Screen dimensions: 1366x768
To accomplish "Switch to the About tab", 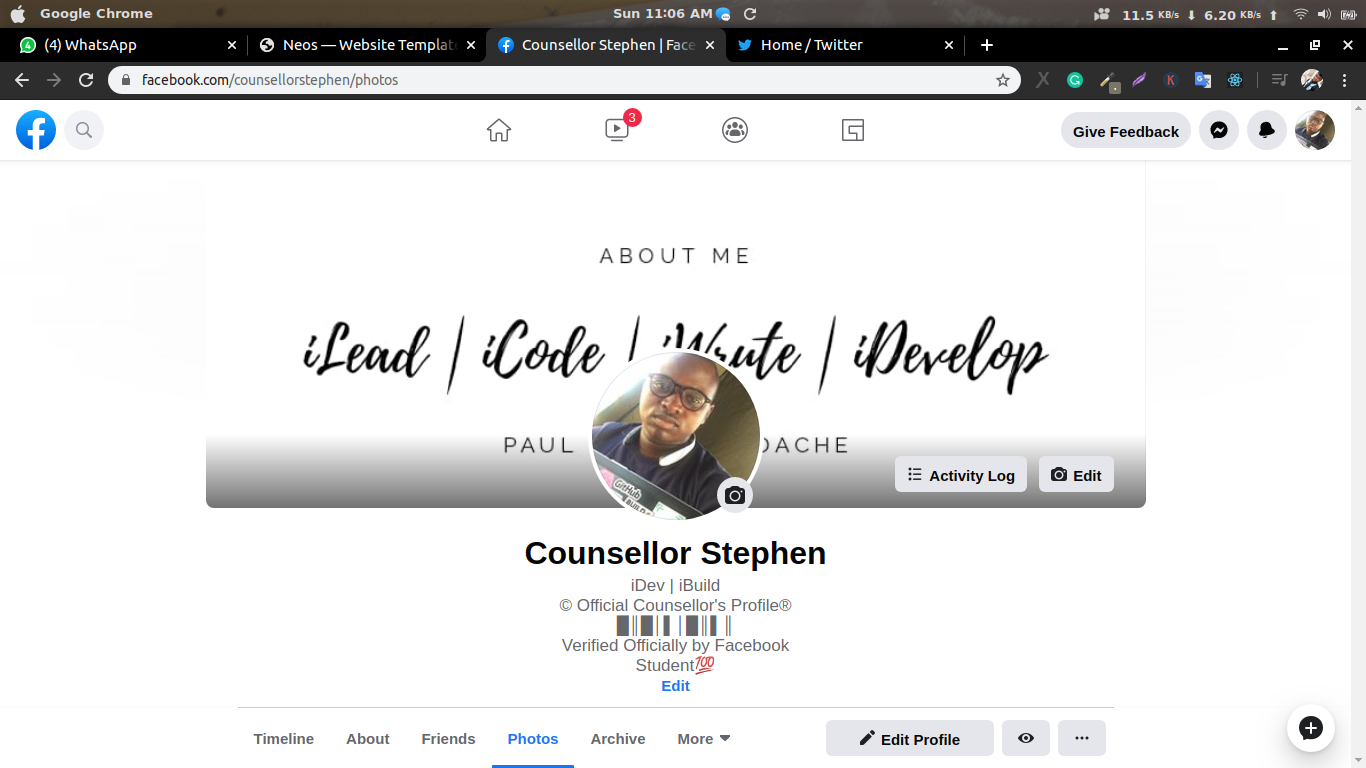I will [368, 739].
